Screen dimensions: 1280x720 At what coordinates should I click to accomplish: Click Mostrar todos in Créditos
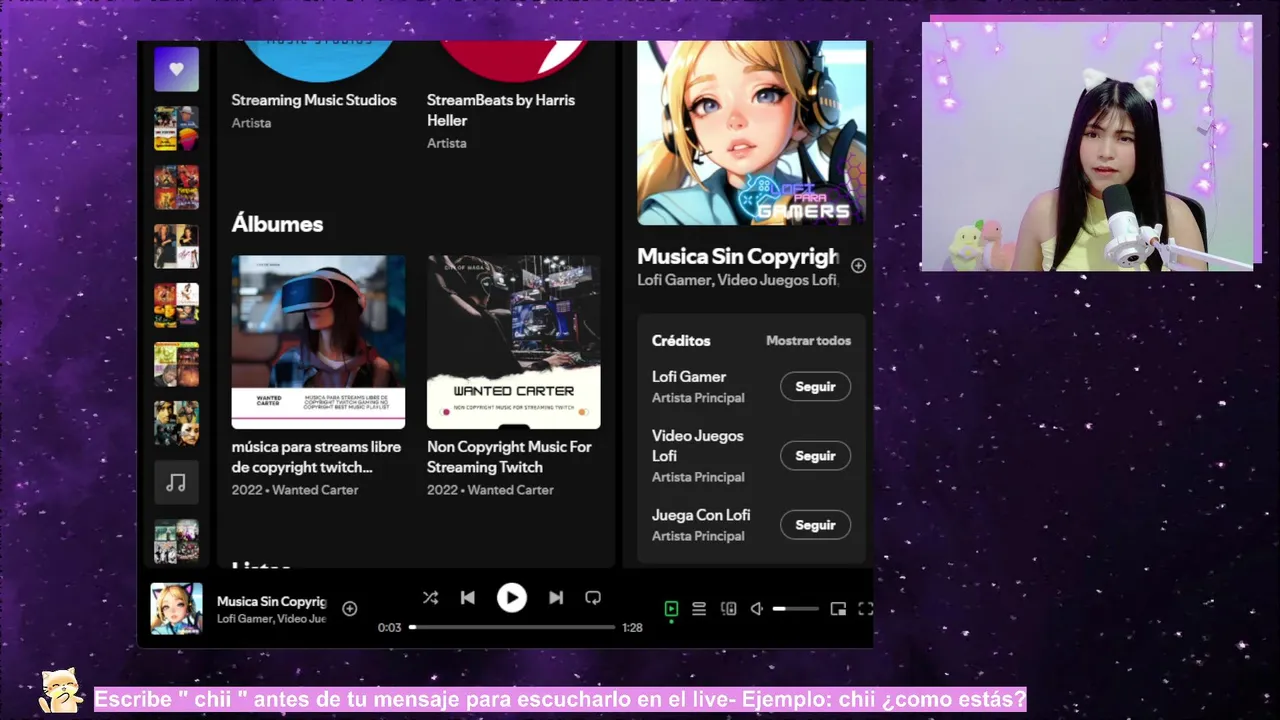(x=808, y=340)
